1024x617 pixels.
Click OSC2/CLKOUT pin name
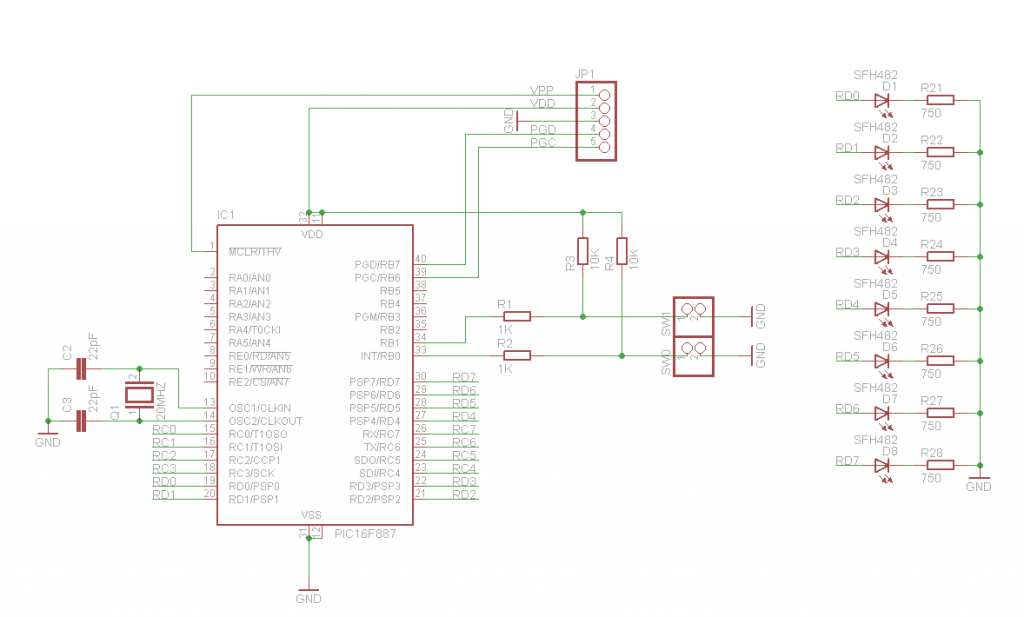click(x=265, y=421)
